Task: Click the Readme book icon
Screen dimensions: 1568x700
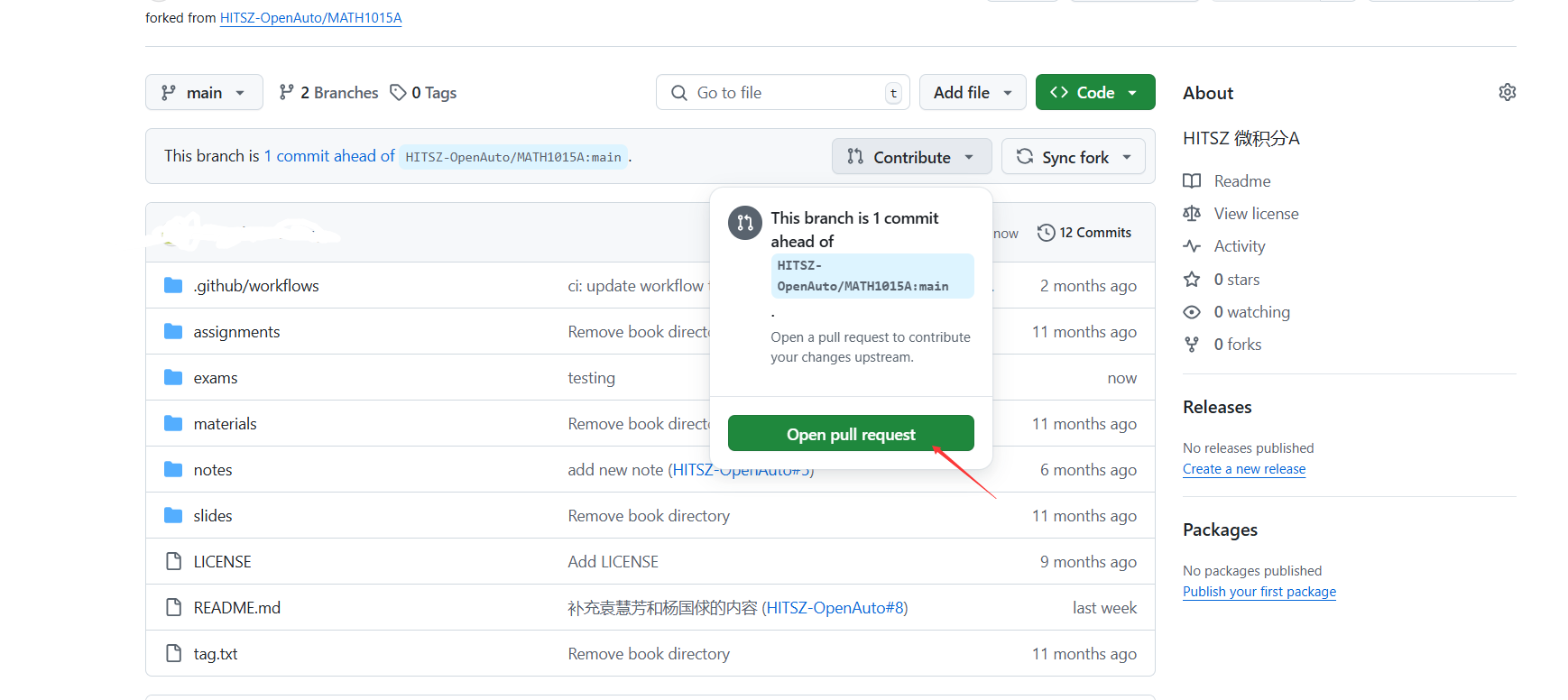Action: 1192,181
